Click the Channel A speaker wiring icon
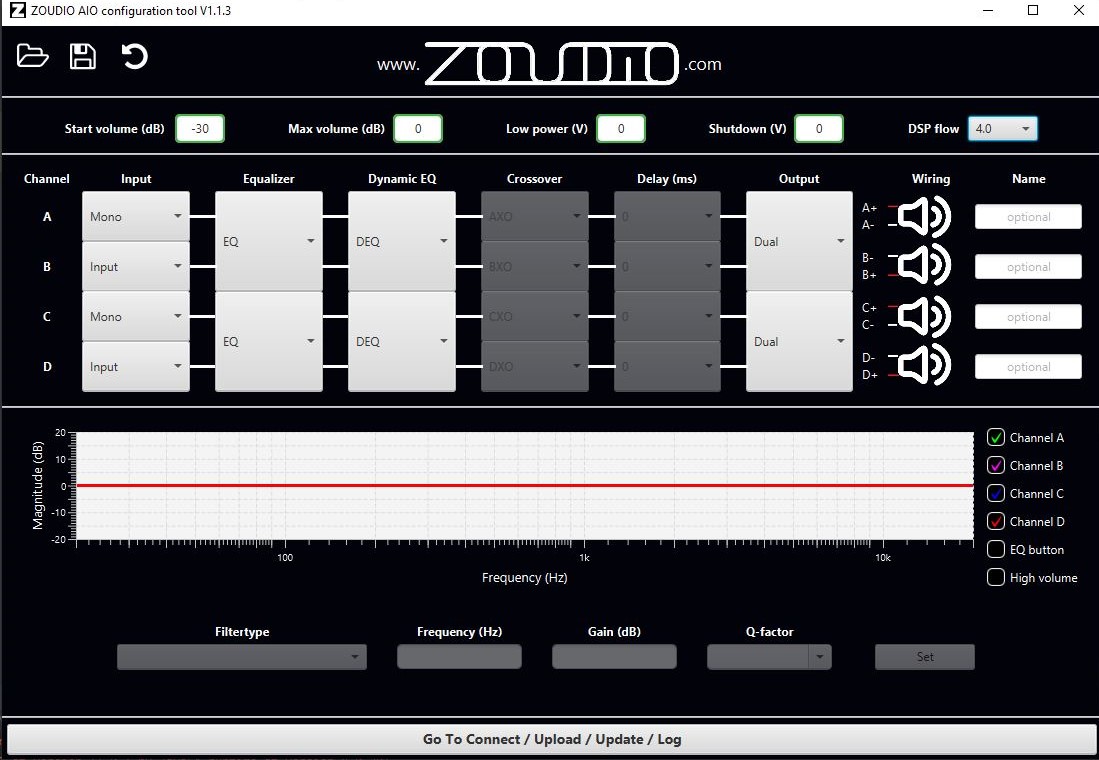1099x760 pixels. point(924,217)
